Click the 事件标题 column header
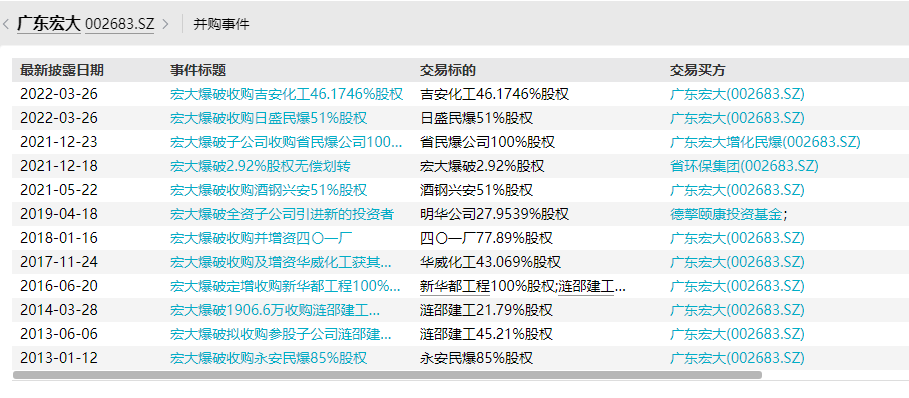Screen dimensions: 909x398 198,71
